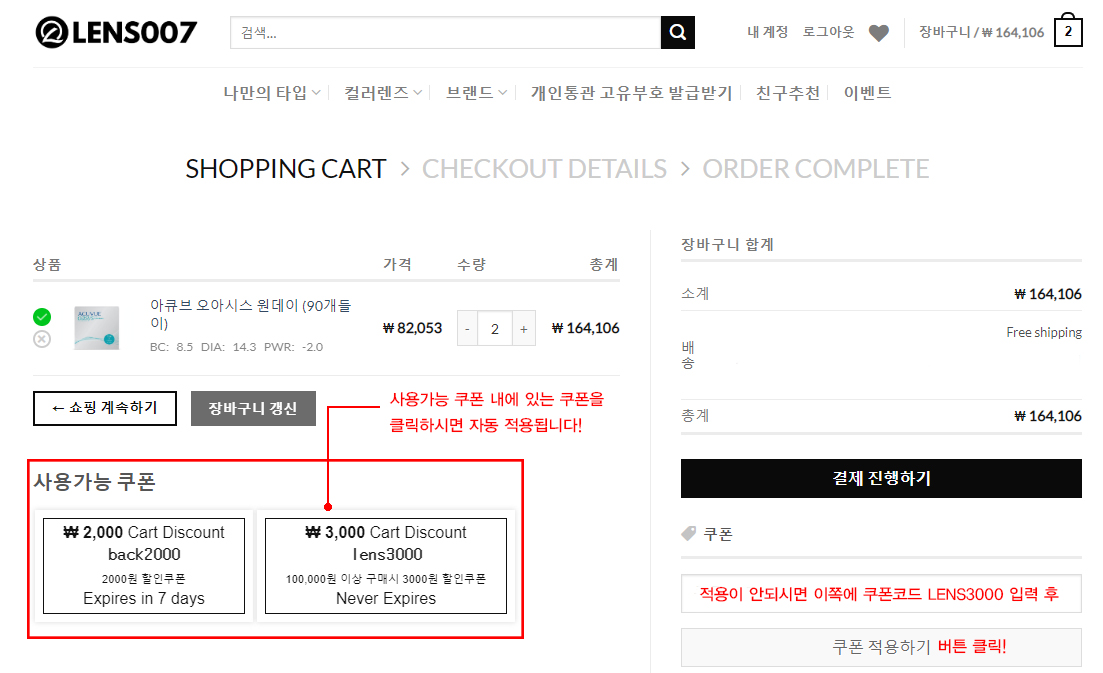Click the 결제 진행하기 checkout button
The image size is (1103, 673).
pyautogui.click(x=881, y=478)
